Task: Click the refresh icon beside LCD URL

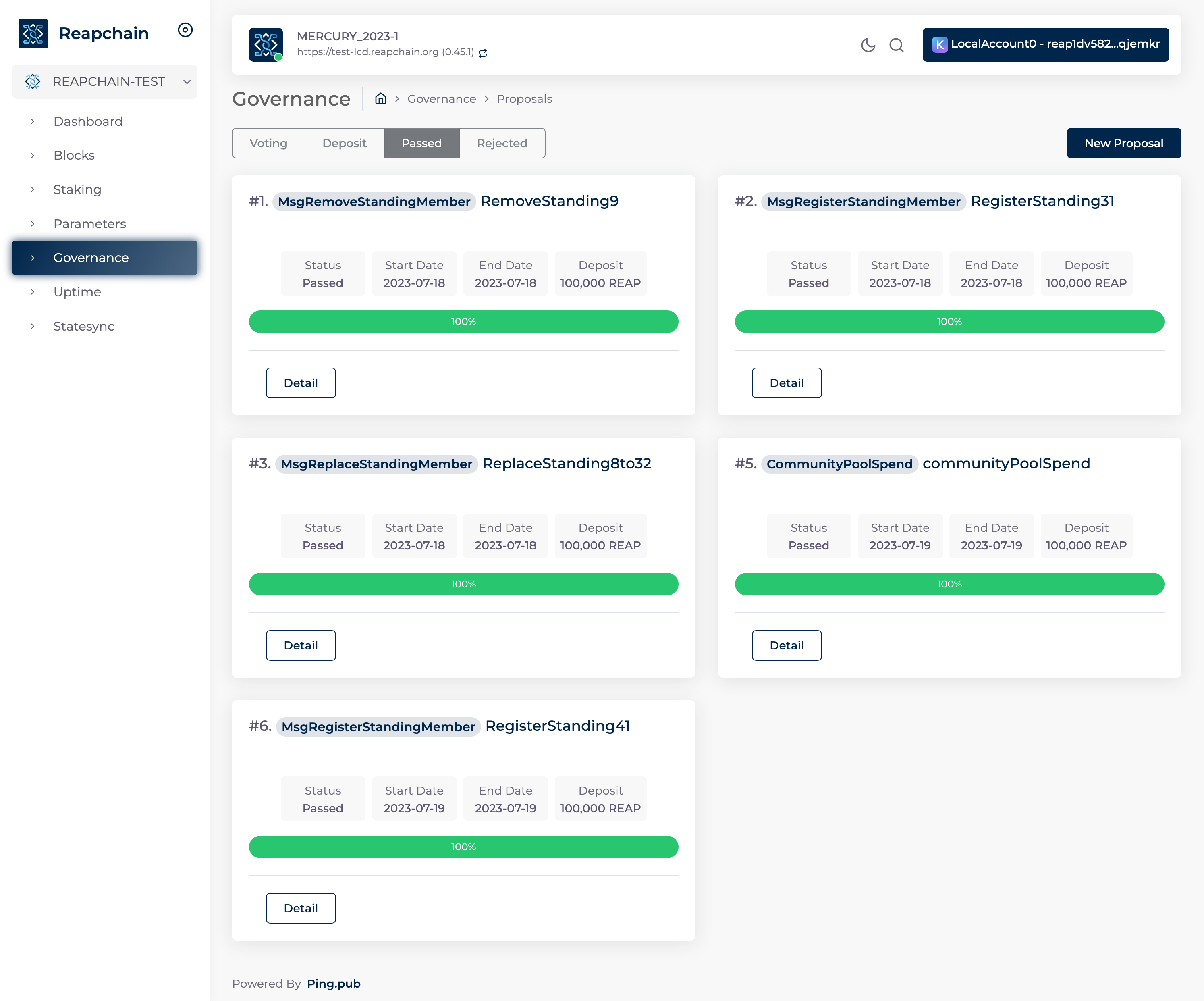Action: pyautogui.click(x=483, y=53)
